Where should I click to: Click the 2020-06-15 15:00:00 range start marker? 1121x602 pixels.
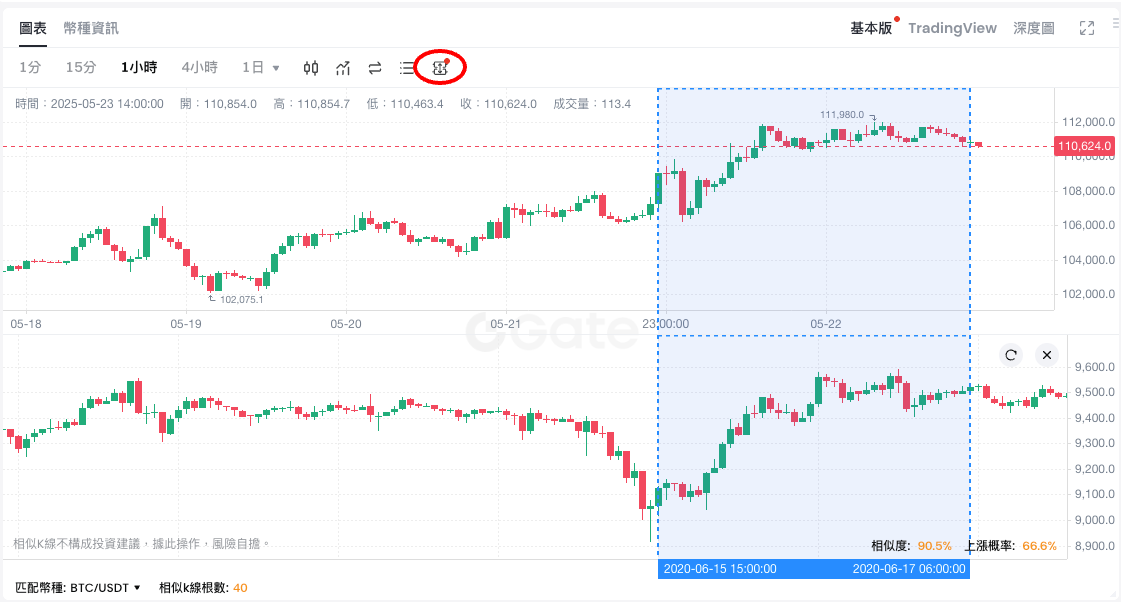pyautogui.click(x=720, y=569)
